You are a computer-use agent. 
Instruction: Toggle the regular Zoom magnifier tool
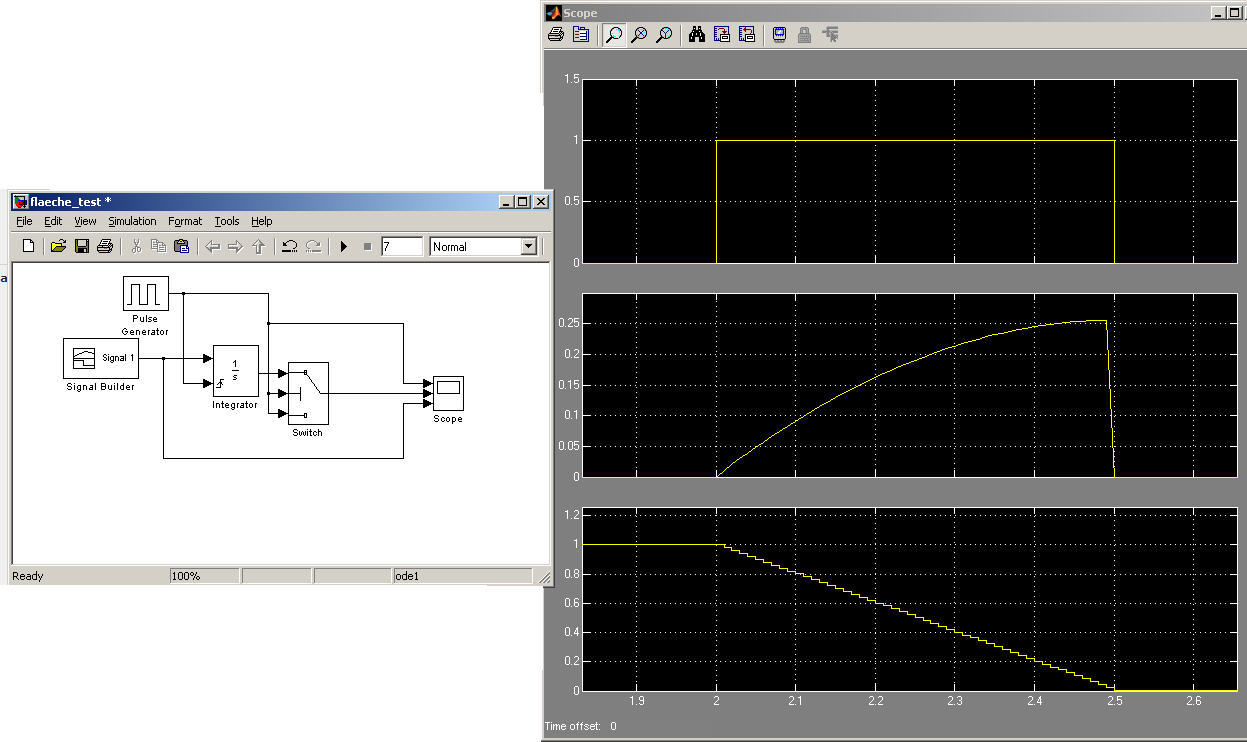(614, 35)
